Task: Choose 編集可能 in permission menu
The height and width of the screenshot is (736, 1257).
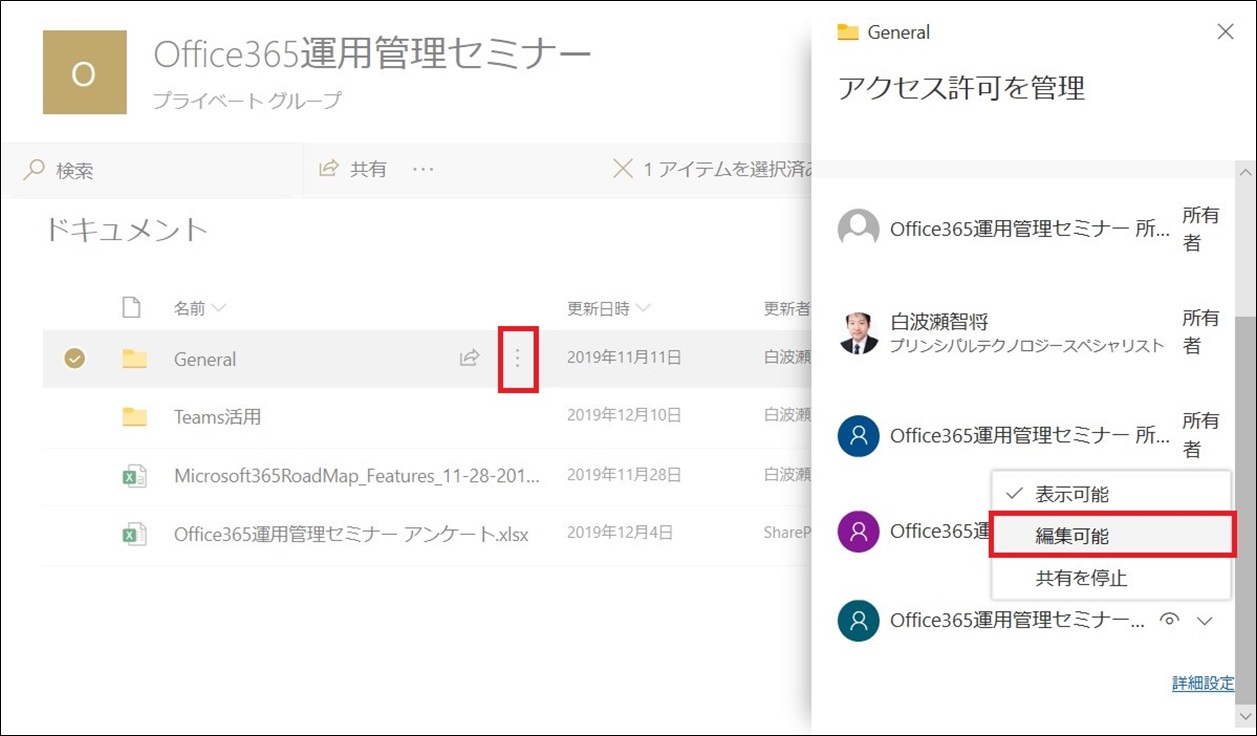Action: tap(1111, 536)
